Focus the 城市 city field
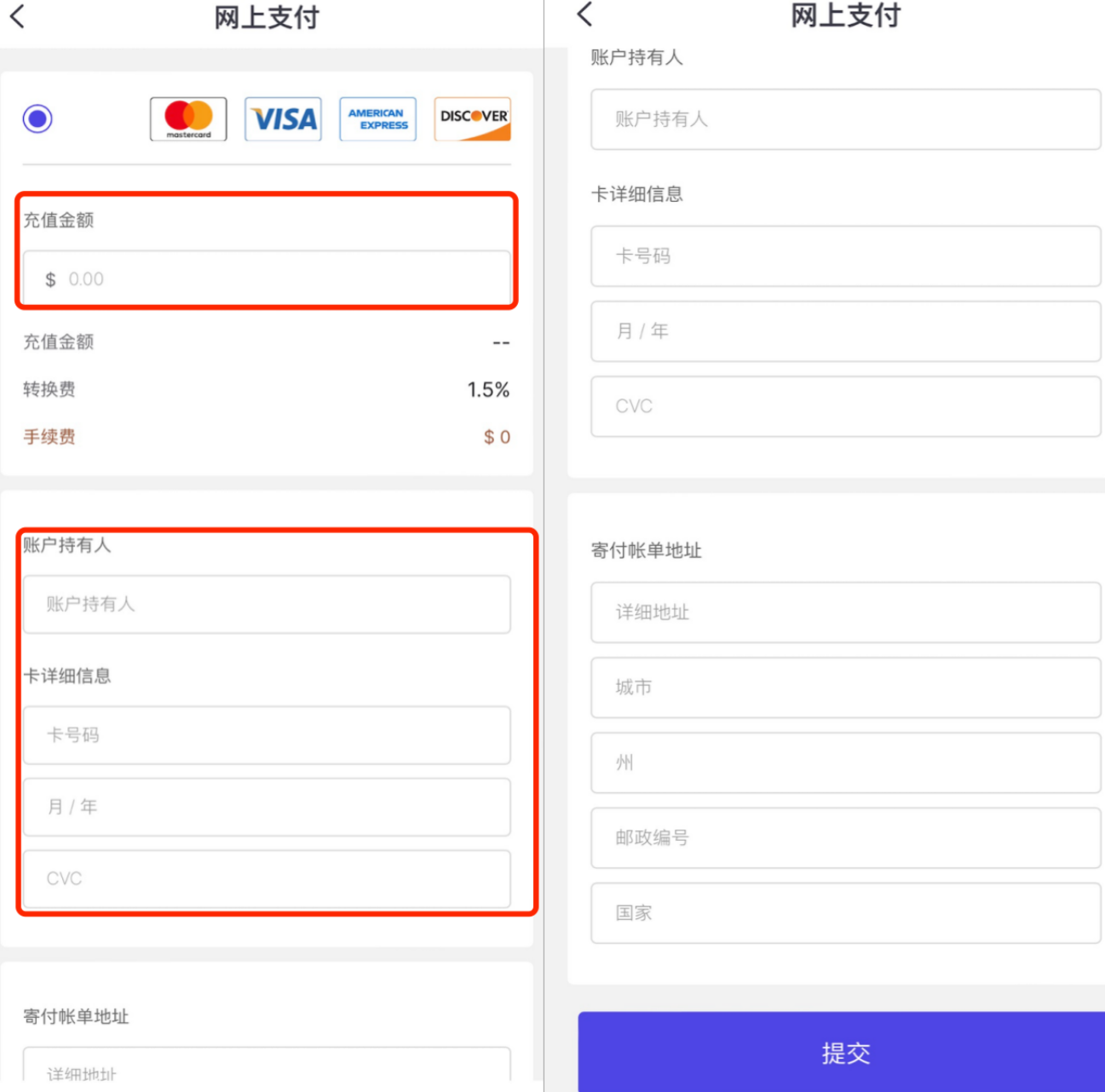Viewport: 1105px width, 1092px height. click(846, 687)
